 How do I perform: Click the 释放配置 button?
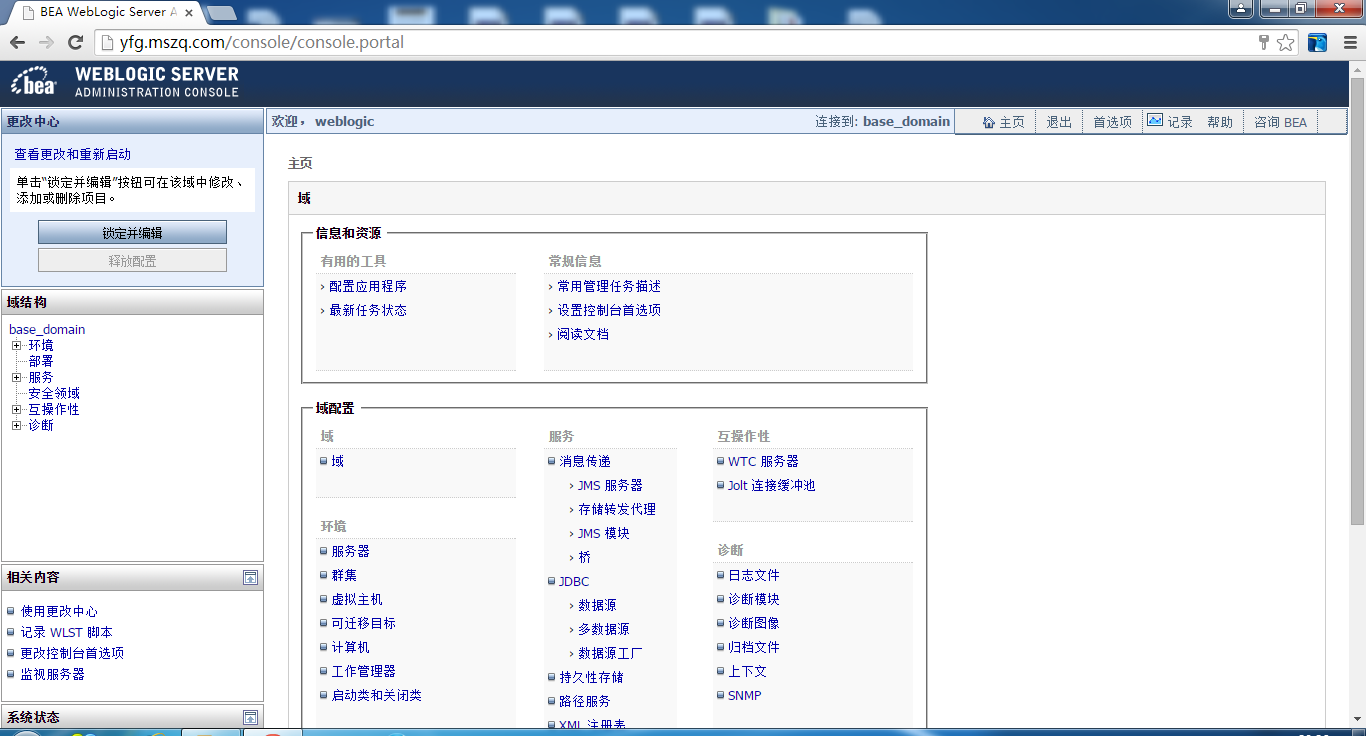tap(132, 260)
